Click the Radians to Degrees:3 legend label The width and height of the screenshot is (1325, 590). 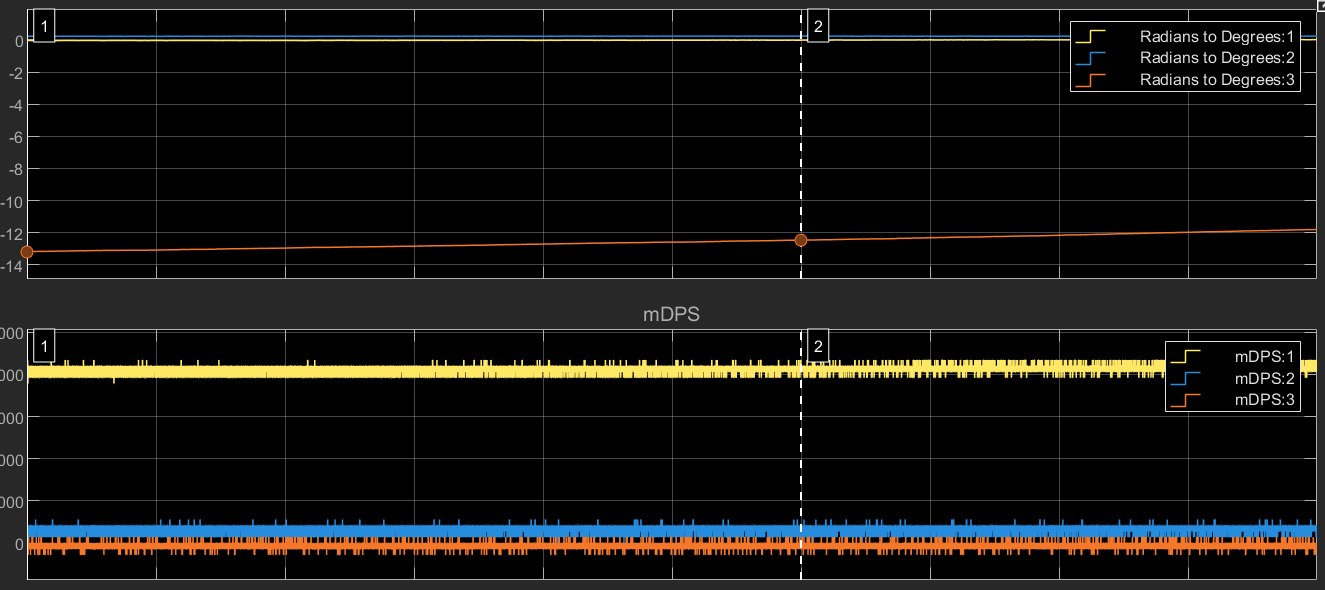1217,79
